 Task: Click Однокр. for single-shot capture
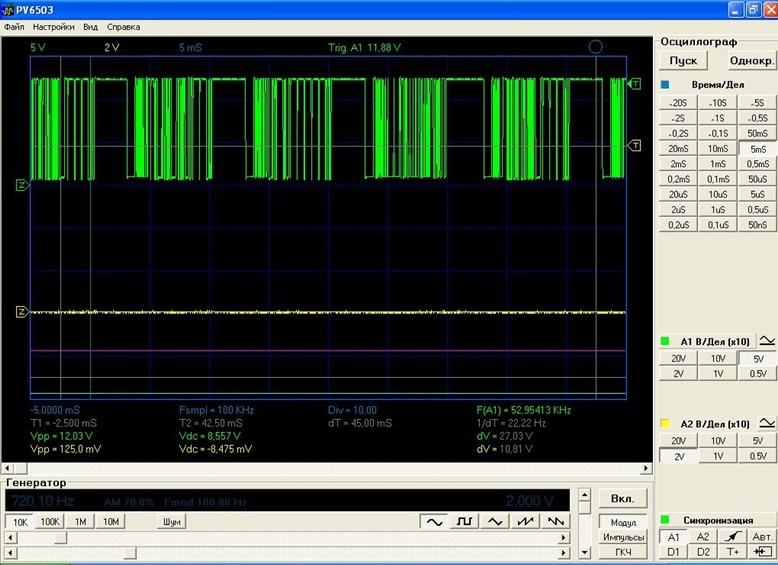(x=752, y=61)
